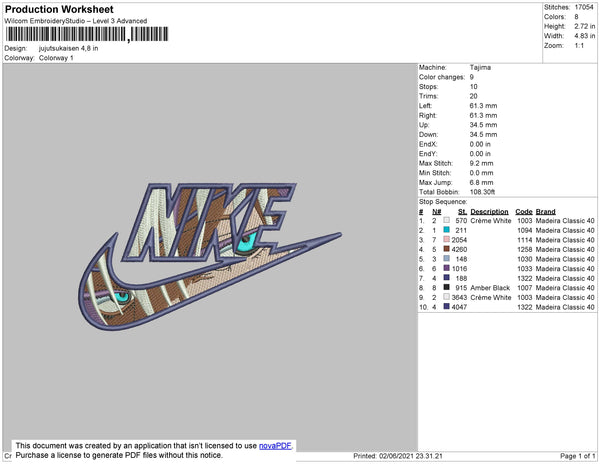This screenshot has width=600, height=464.
Task: Click the purple swatch in stop 6
Action: (x=446, y=268)
